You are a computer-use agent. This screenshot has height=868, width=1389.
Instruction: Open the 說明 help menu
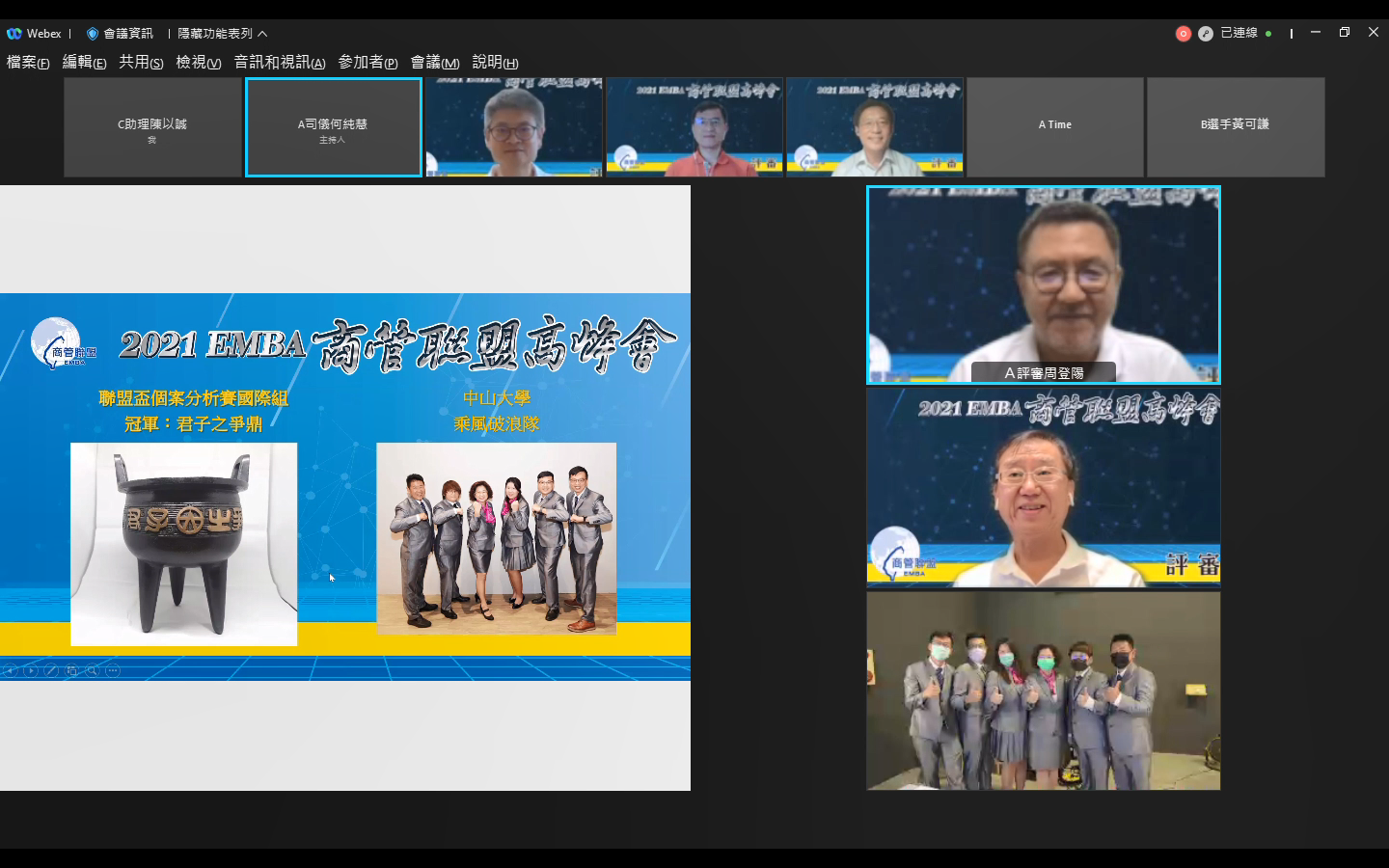[495, 63]
